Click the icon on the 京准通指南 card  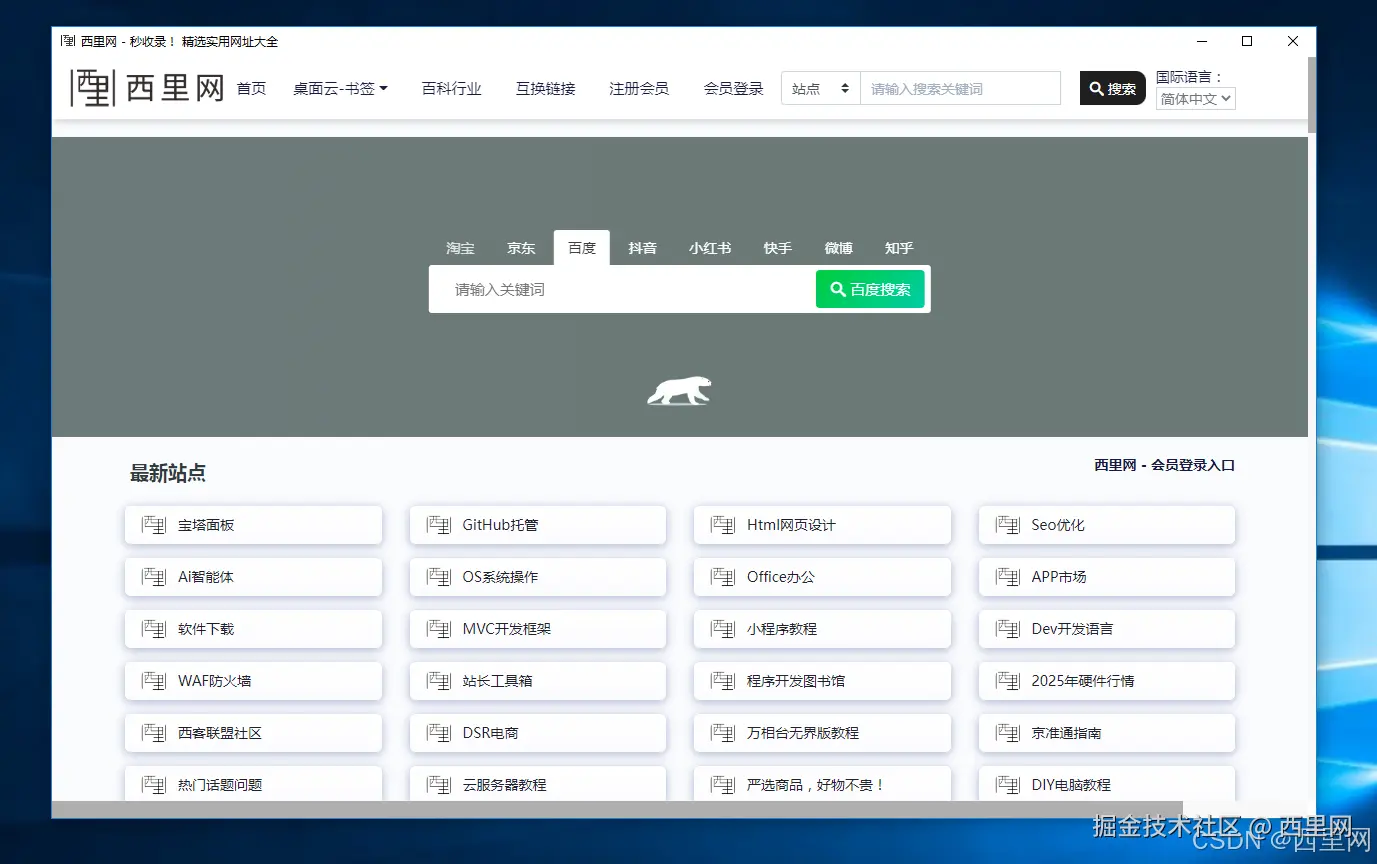pyautogui.click(x=1007, y=733)
